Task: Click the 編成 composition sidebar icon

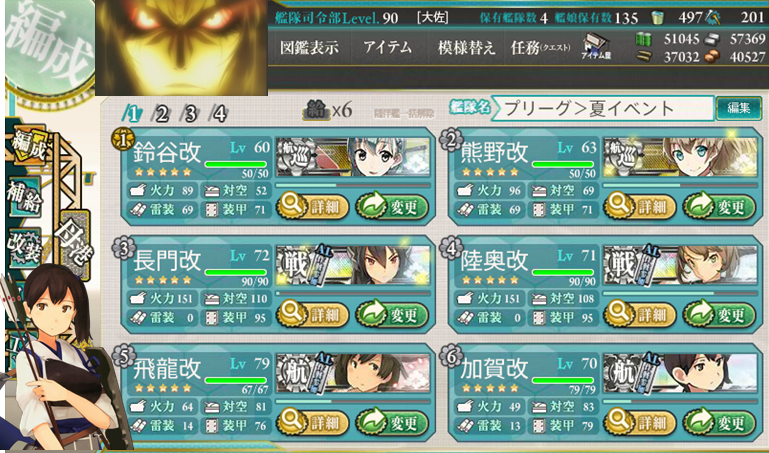Action: point(28,145)
